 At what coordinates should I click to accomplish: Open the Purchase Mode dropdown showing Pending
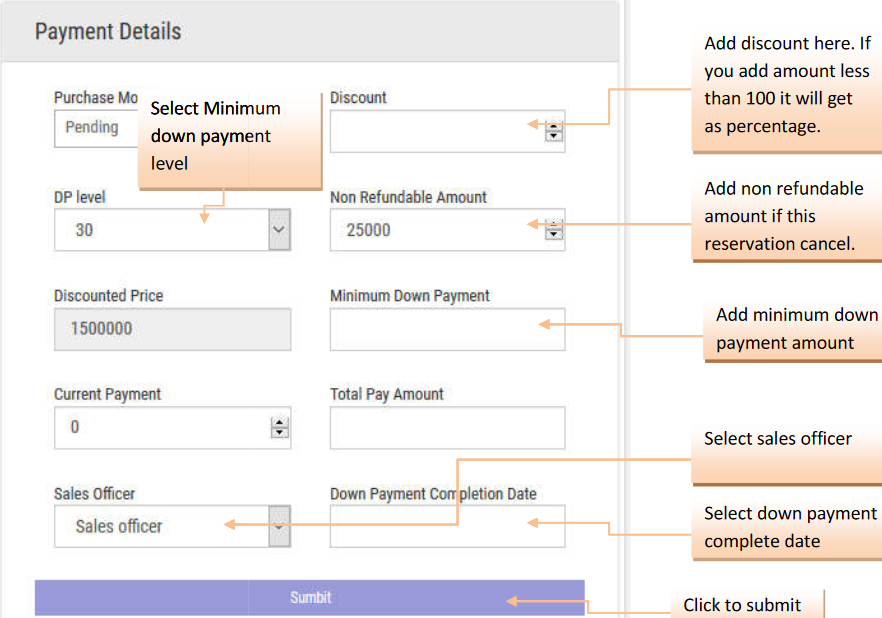pyautogui.click(x=95, y=128)
